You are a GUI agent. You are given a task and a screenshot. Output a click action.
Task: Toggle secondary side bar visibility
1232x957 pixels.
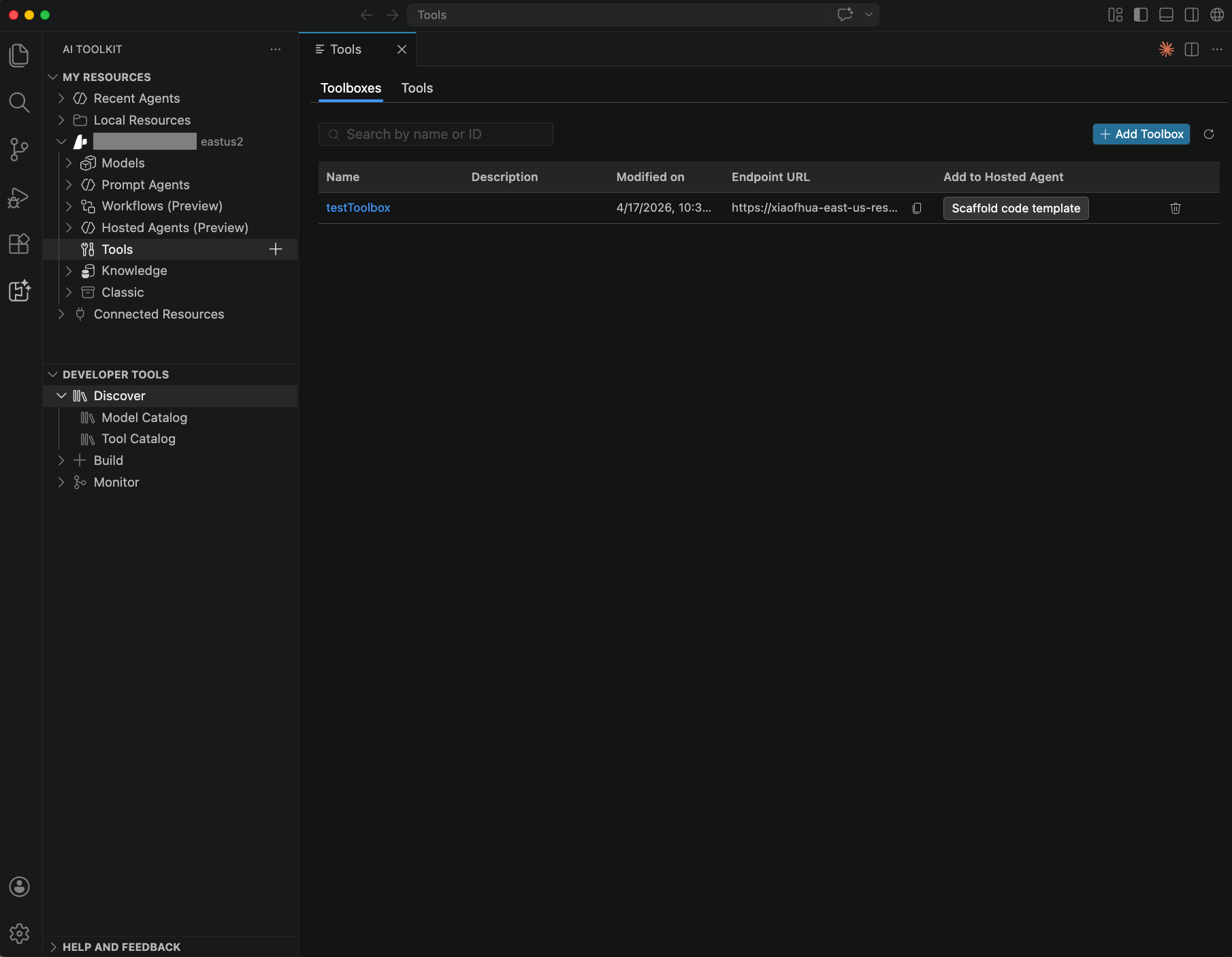tap(1191, 15)
